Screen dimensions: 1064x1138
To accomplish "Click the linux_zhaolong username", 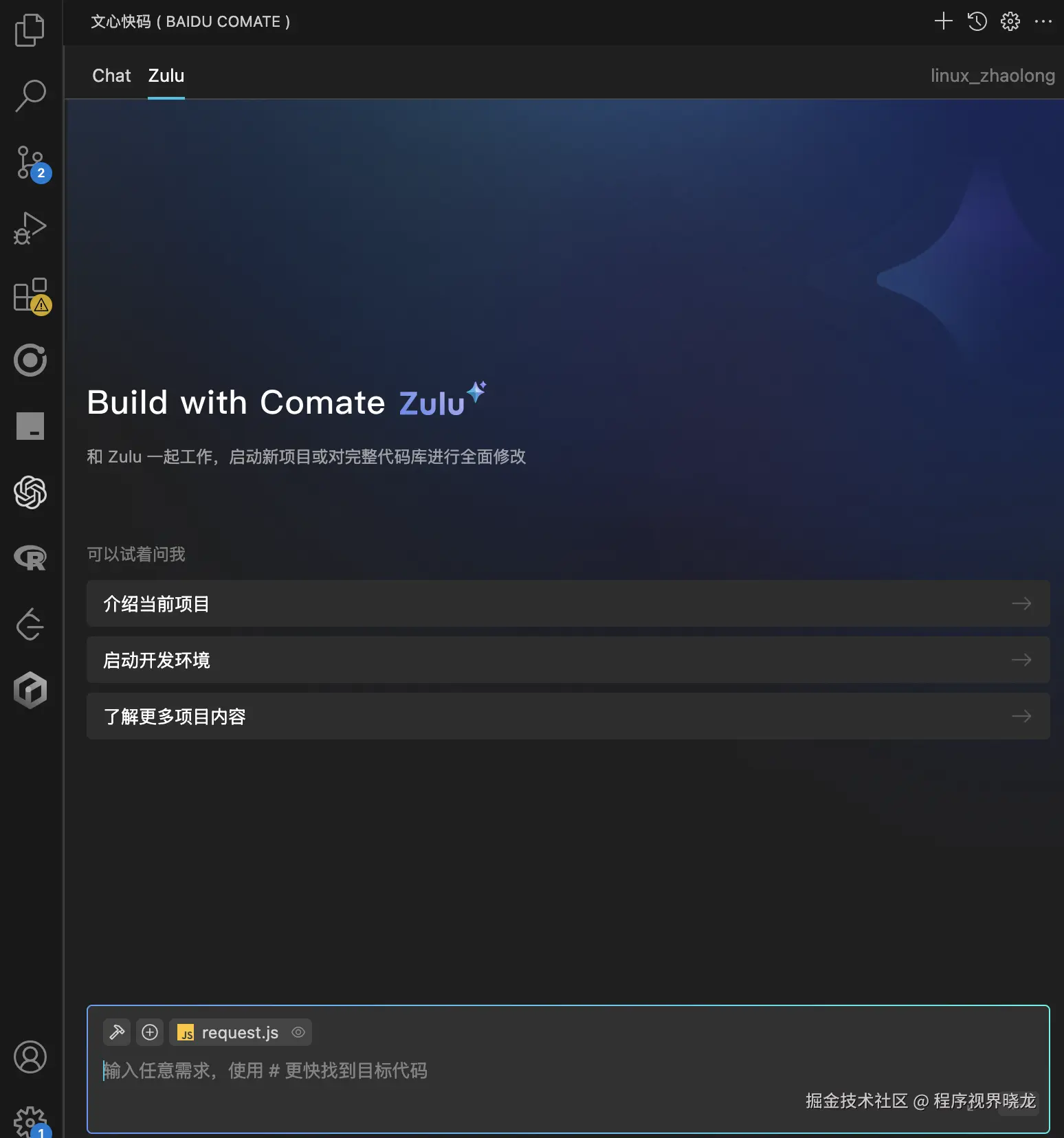I will coord(993,76).
